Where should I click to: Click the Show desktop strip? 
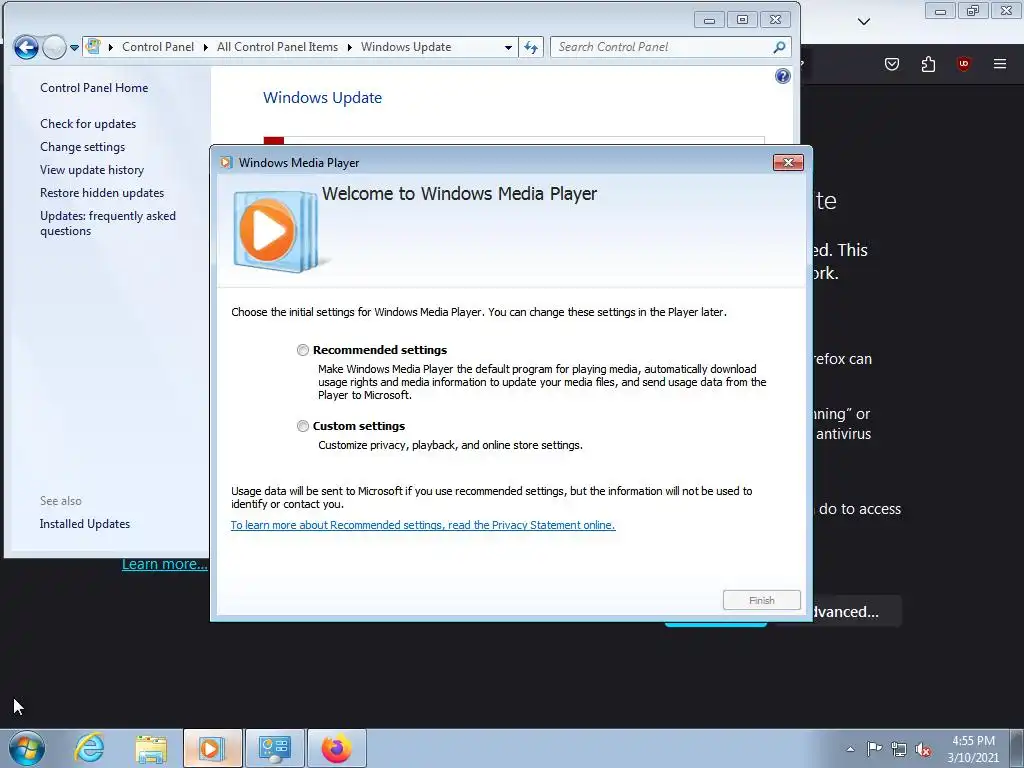[x=1017, y=748]
